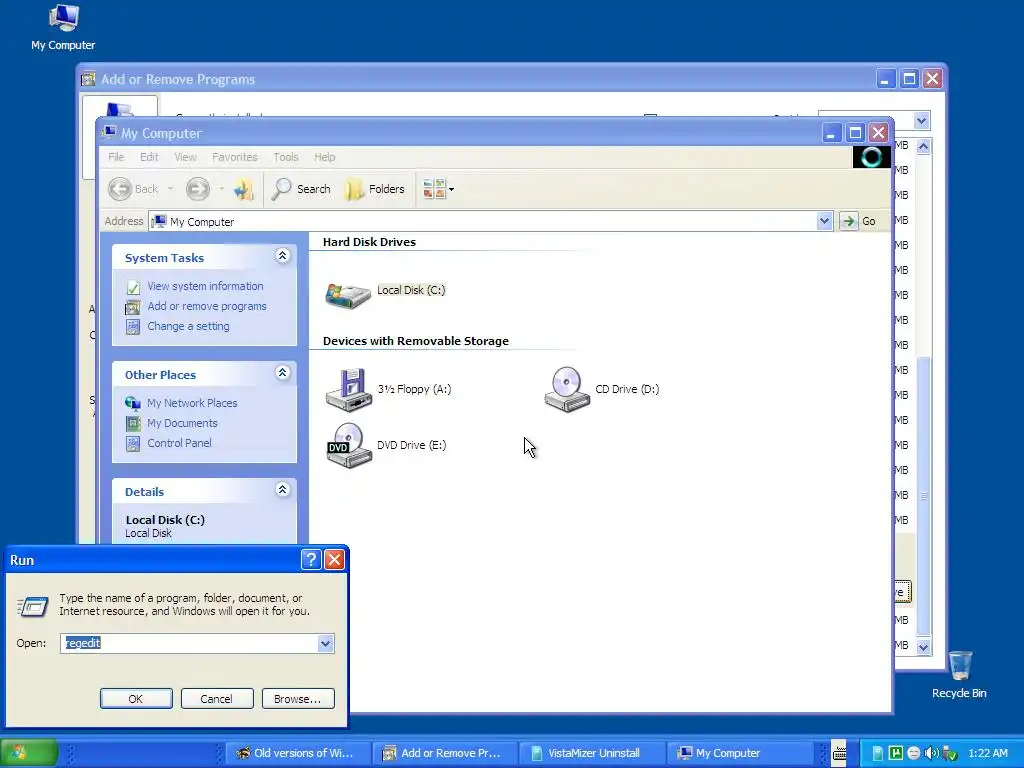This screenshot has height=768, width=1024.
Task: Expand the Run Open history dropdown
Action: coord(326,643)
